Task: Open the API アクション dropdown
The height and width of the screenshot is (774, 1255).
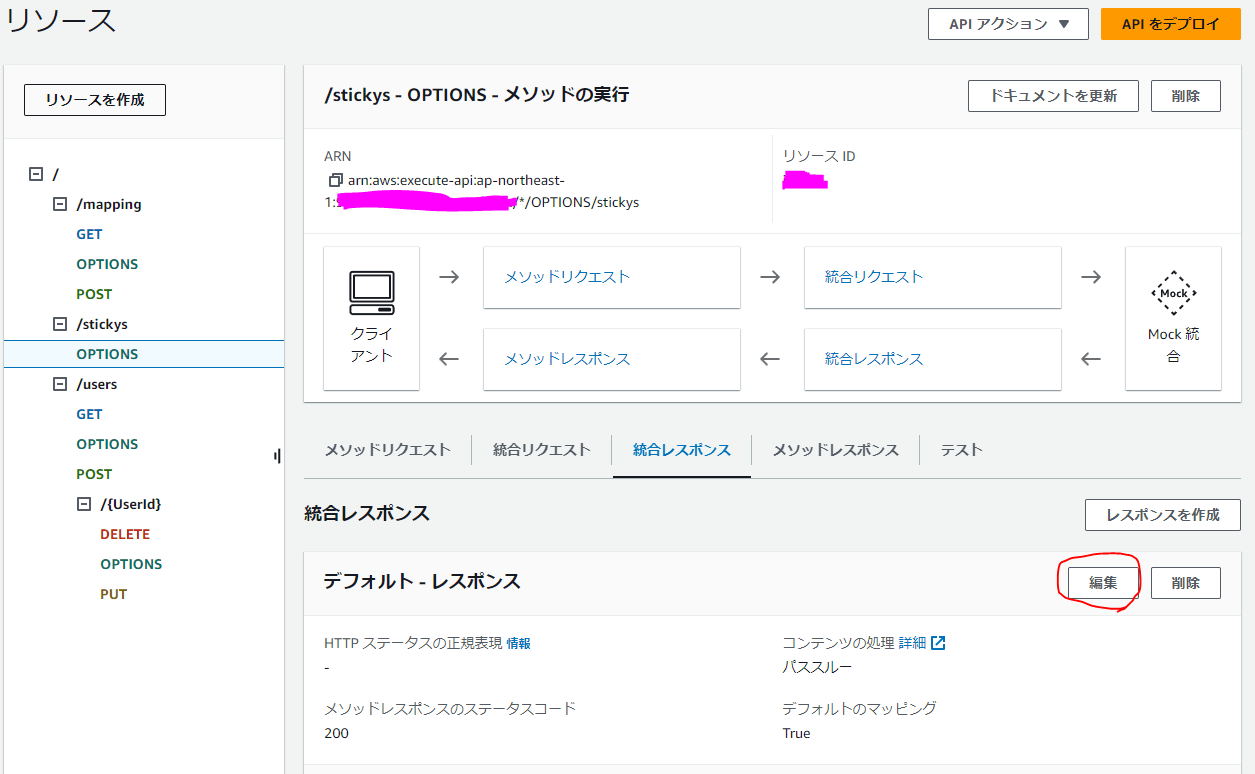Action: [x=1007, y=24]
